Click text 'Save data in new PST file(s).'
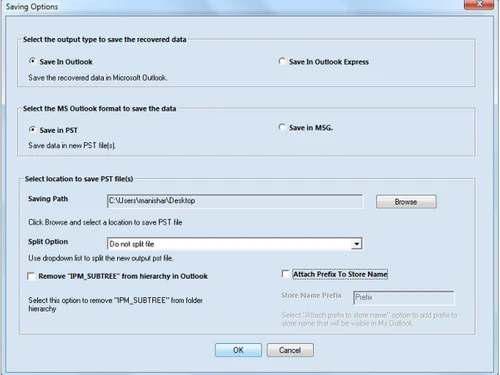 pos(72,146)
